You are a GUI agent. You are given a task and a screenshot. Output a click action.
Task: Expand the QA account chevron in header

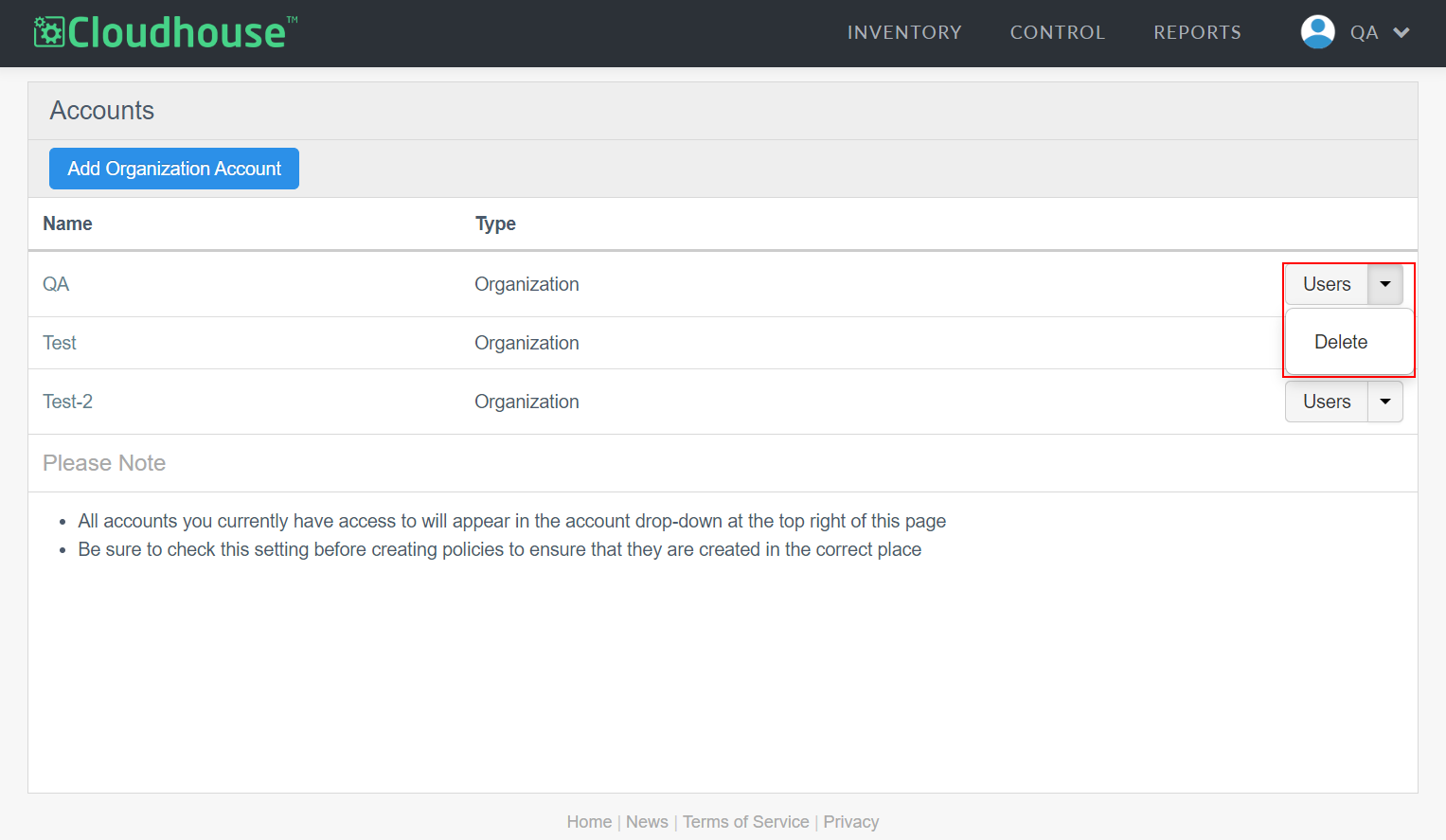[1401, 33]
